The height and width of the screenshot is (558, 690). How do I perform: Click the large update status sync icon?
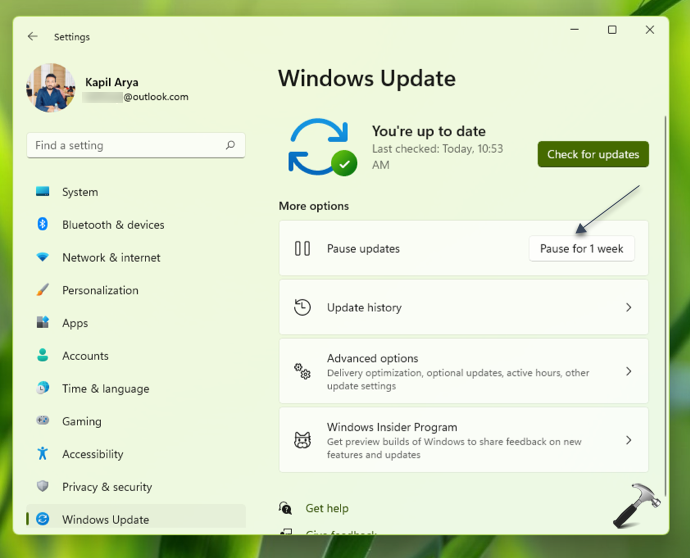click(x=322, y=147)
